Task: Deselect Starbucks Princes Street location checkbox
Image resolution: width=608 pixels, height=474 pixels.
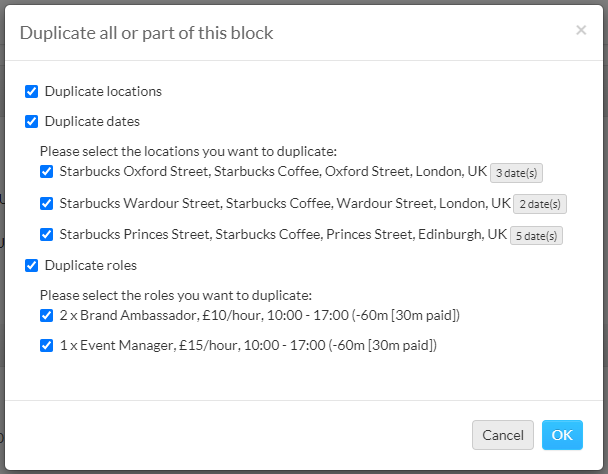Action: 47,235
